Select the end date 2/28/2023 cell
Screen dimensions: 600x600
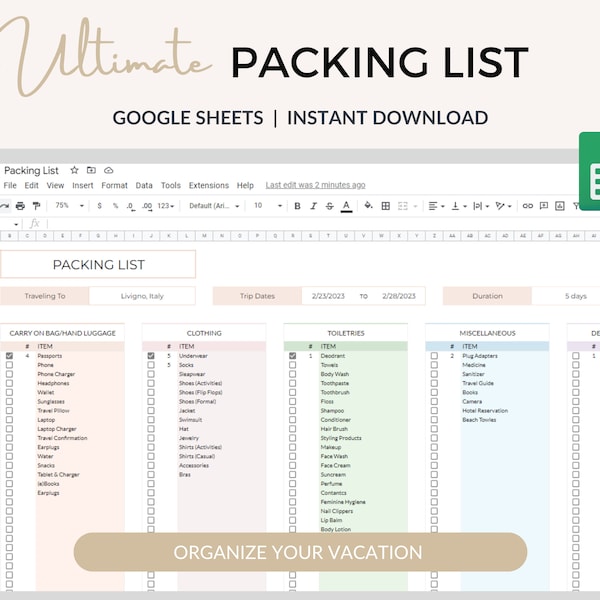pyautogui.click(x=399, y=296)
